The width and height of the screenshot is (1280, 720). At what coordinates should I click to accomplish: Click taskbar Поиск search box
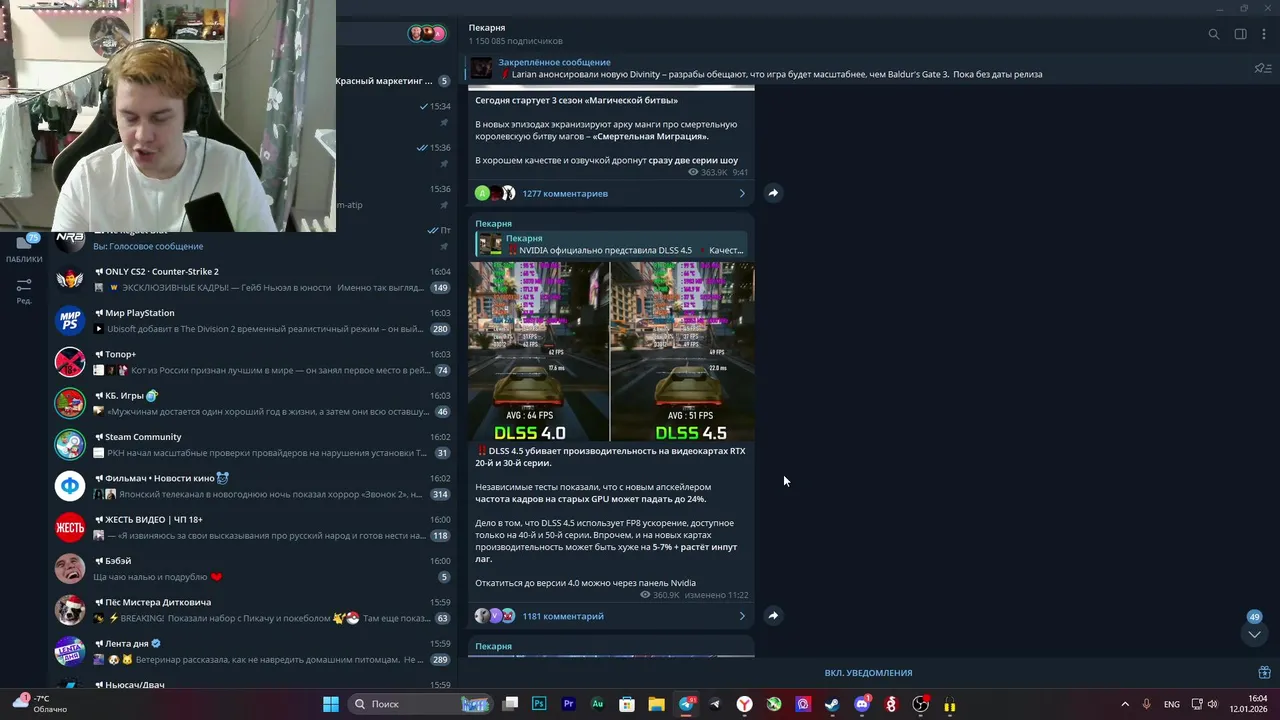(420, 704)
